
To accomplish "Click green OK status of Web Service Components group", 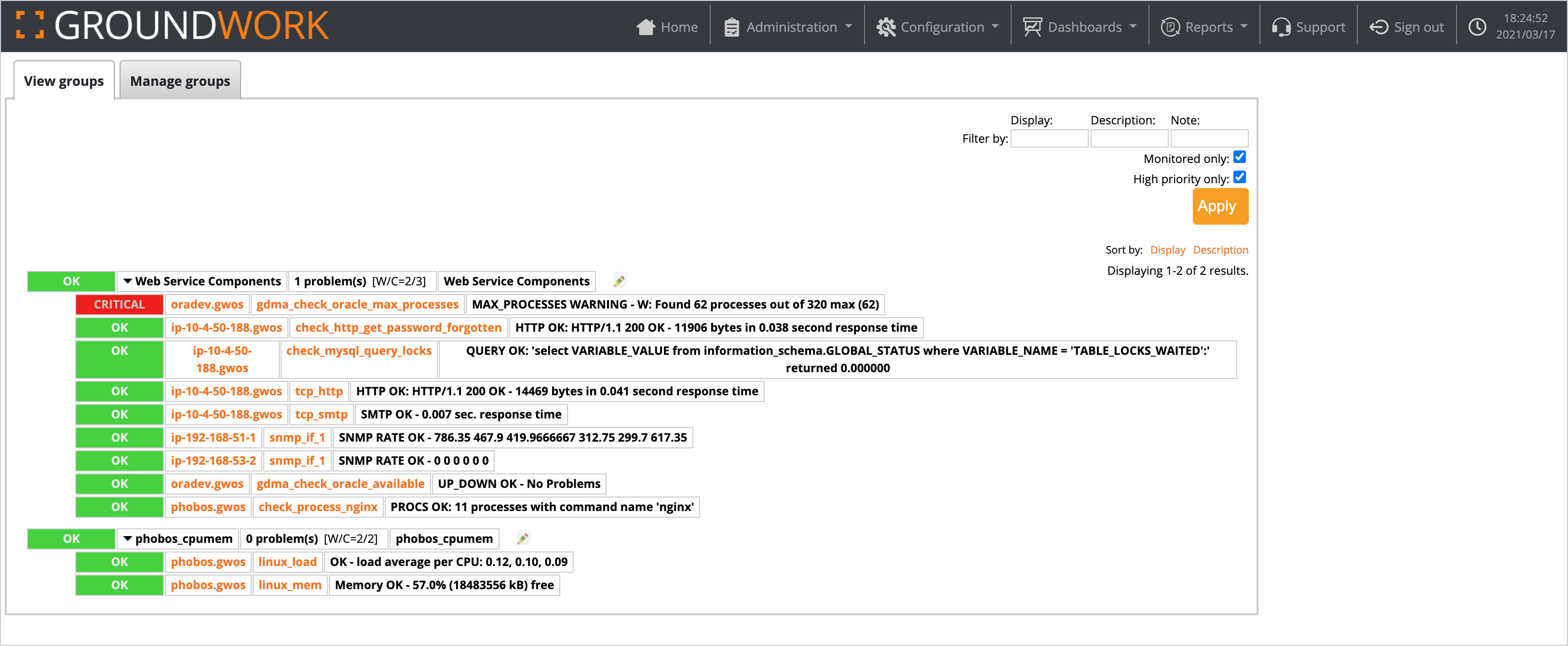I will [x=71, y=281].
